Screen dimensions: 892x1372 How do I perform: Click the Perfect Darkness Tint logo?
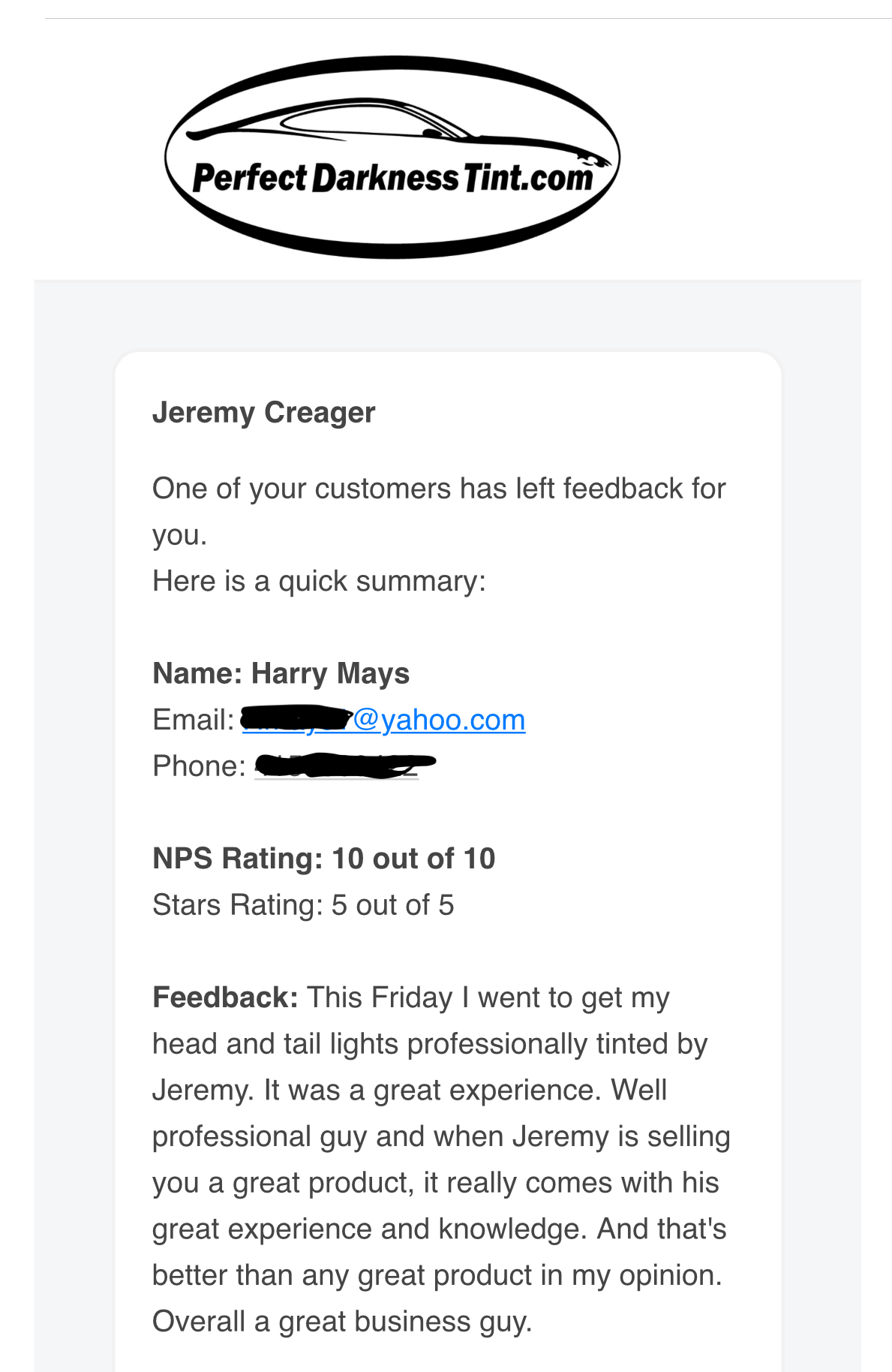392,158
